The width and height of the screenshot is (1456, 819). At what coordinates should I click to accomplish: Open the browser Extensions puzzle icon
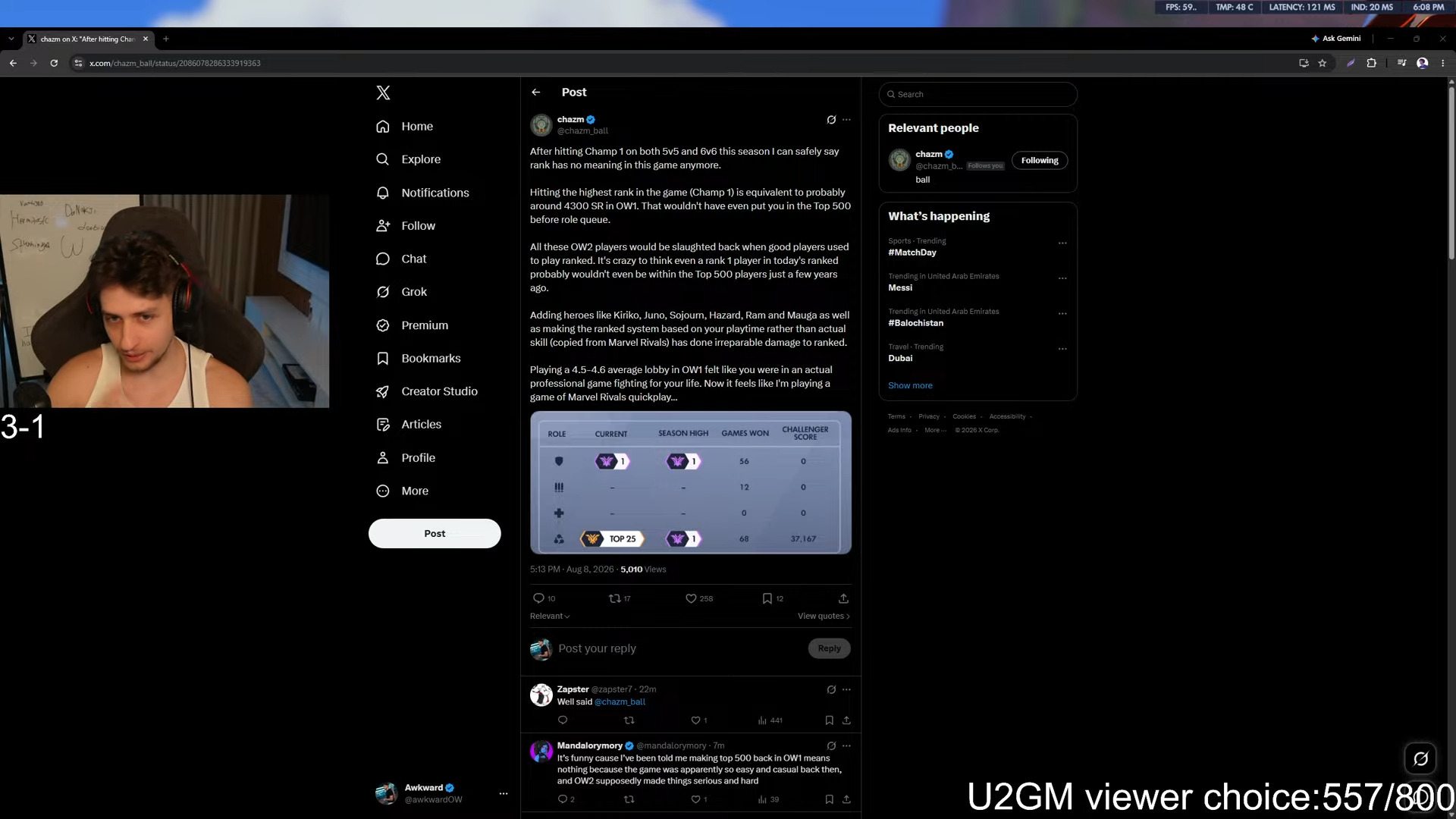(1371, 64)
